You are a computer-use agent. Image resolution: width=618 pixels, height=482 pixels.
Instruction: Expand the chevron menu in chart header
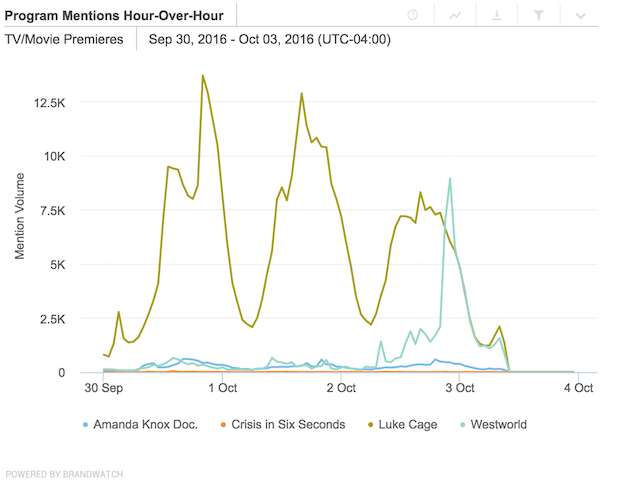[x=580, y=16]
